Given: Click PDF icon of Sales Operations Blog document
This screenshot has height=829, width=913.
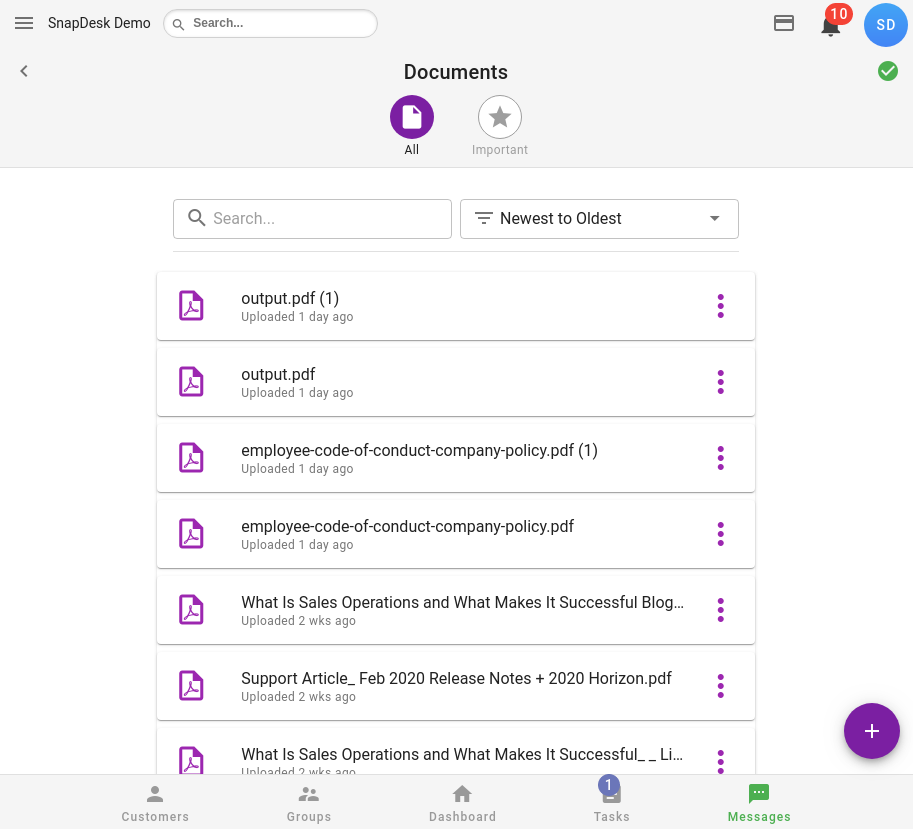Looking at the screenshot, I should [191, 610].
